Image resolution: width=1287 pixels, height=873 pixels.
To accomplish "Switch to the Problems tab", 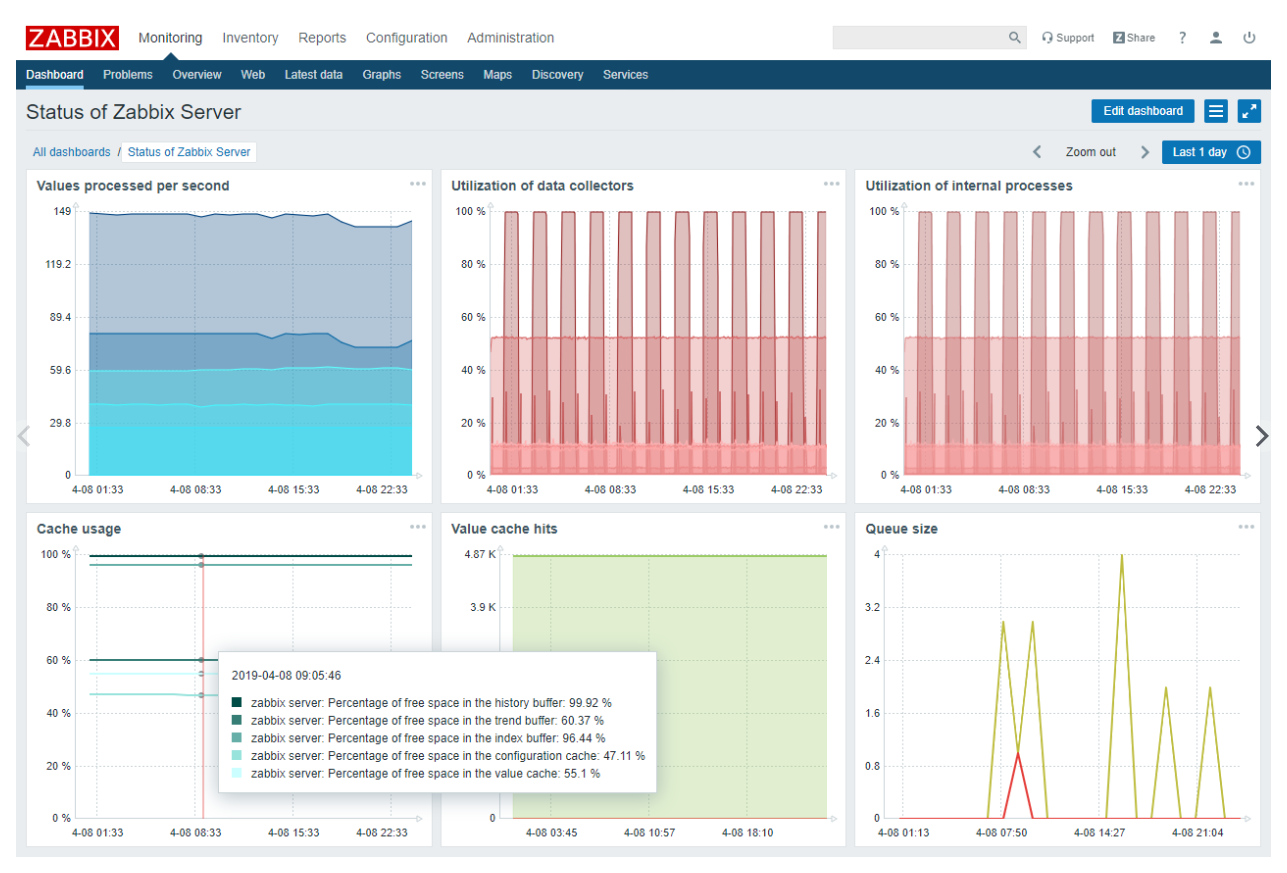I will coord(128,75).
